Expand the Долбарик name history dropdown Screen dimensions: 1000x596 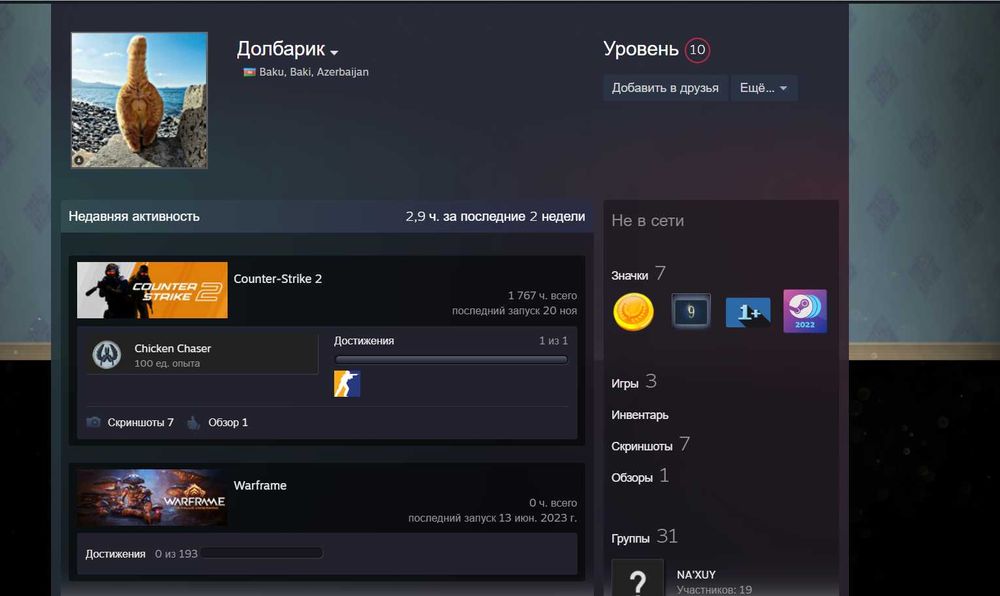point(334,52)
